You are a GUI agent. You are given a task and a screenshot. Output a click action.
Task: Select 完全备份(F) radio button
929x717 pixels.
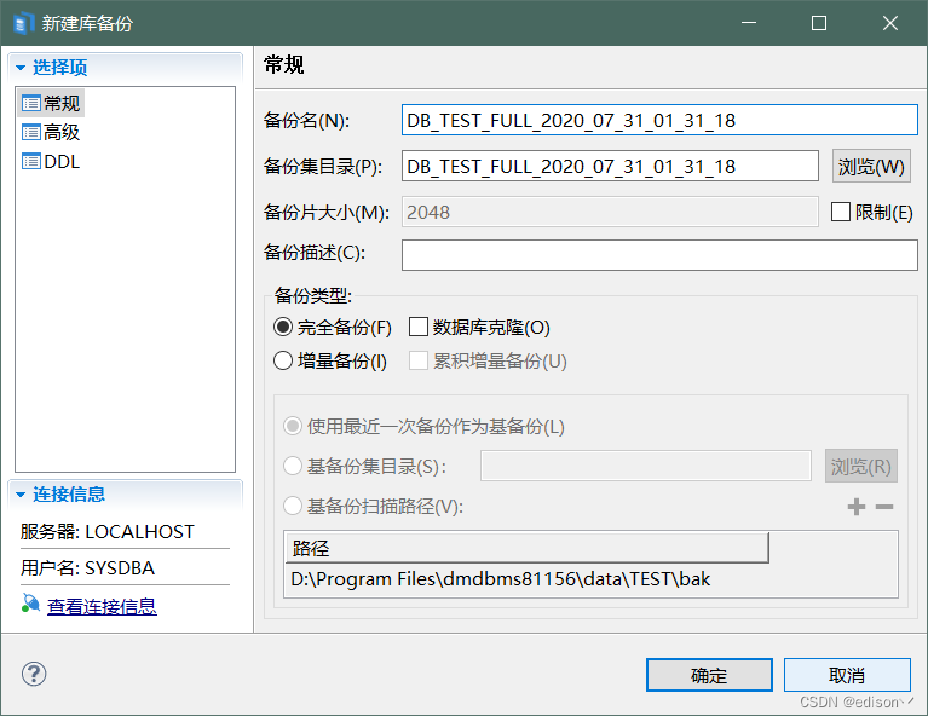point(283,327)
